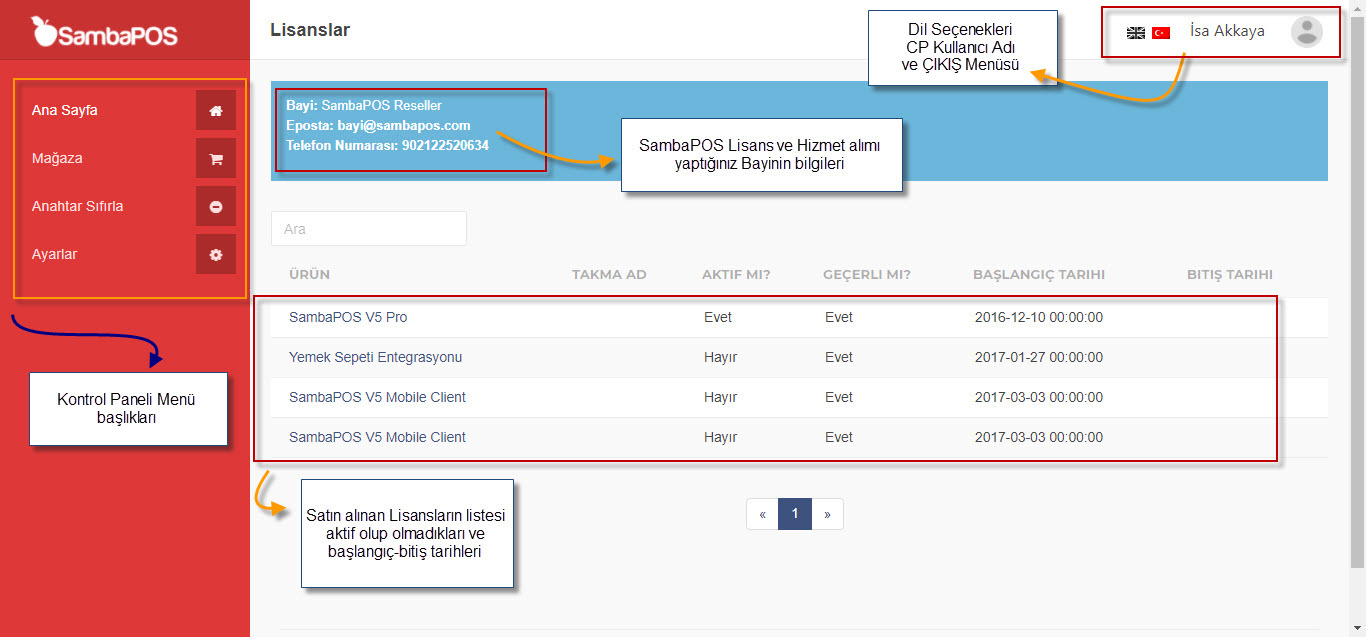Go to previous page with « button
The image size is (1366, 637).
click(x=762, y=514)
